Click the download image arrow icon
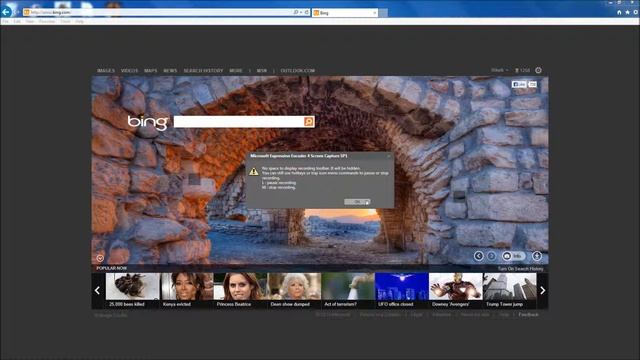 click(537, 256)
